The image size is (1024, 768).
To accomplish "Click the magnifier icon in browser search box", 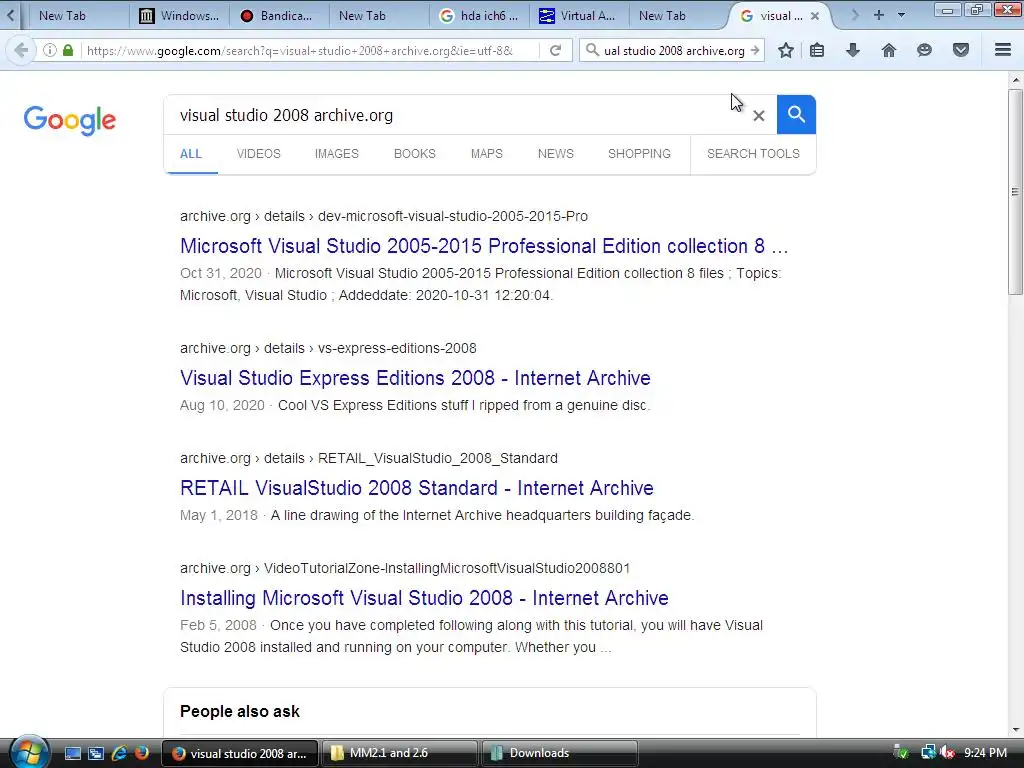I will tap(592, 50).
